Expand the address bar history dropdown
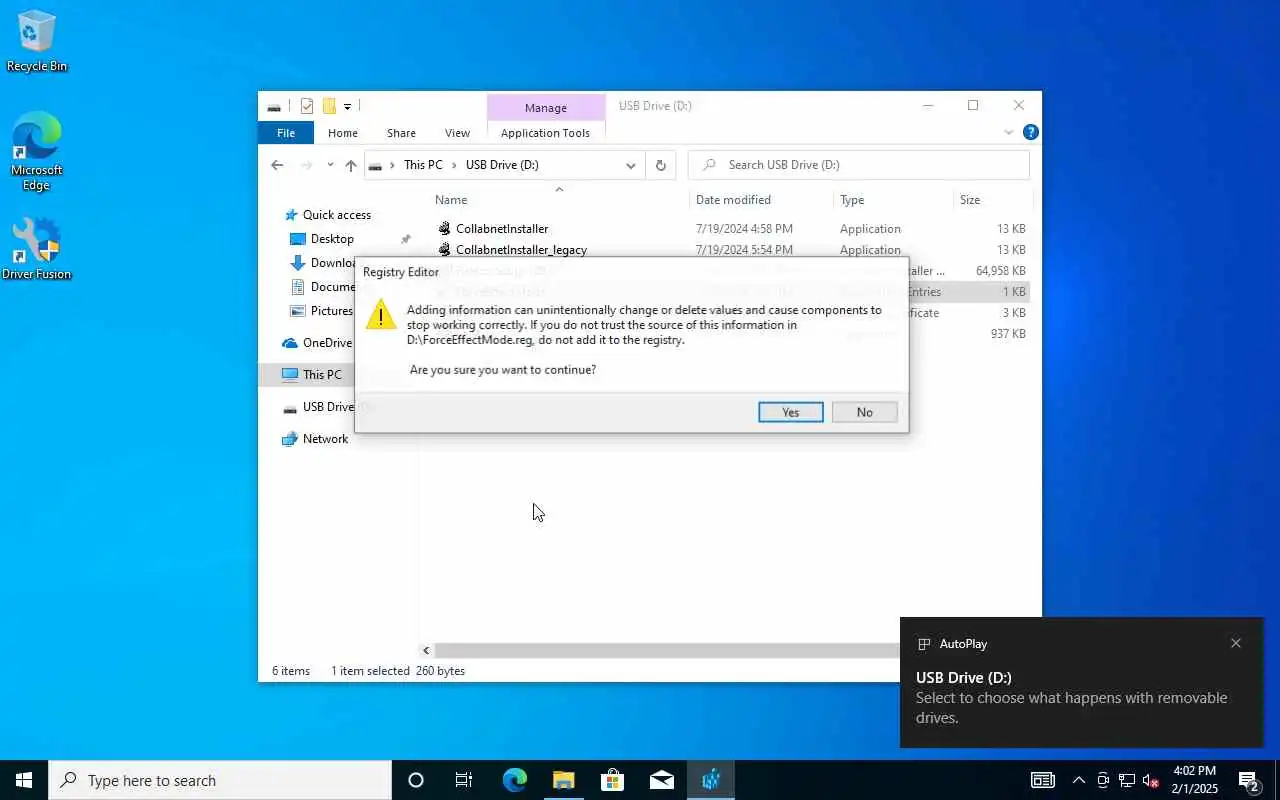 pos(630,165)
